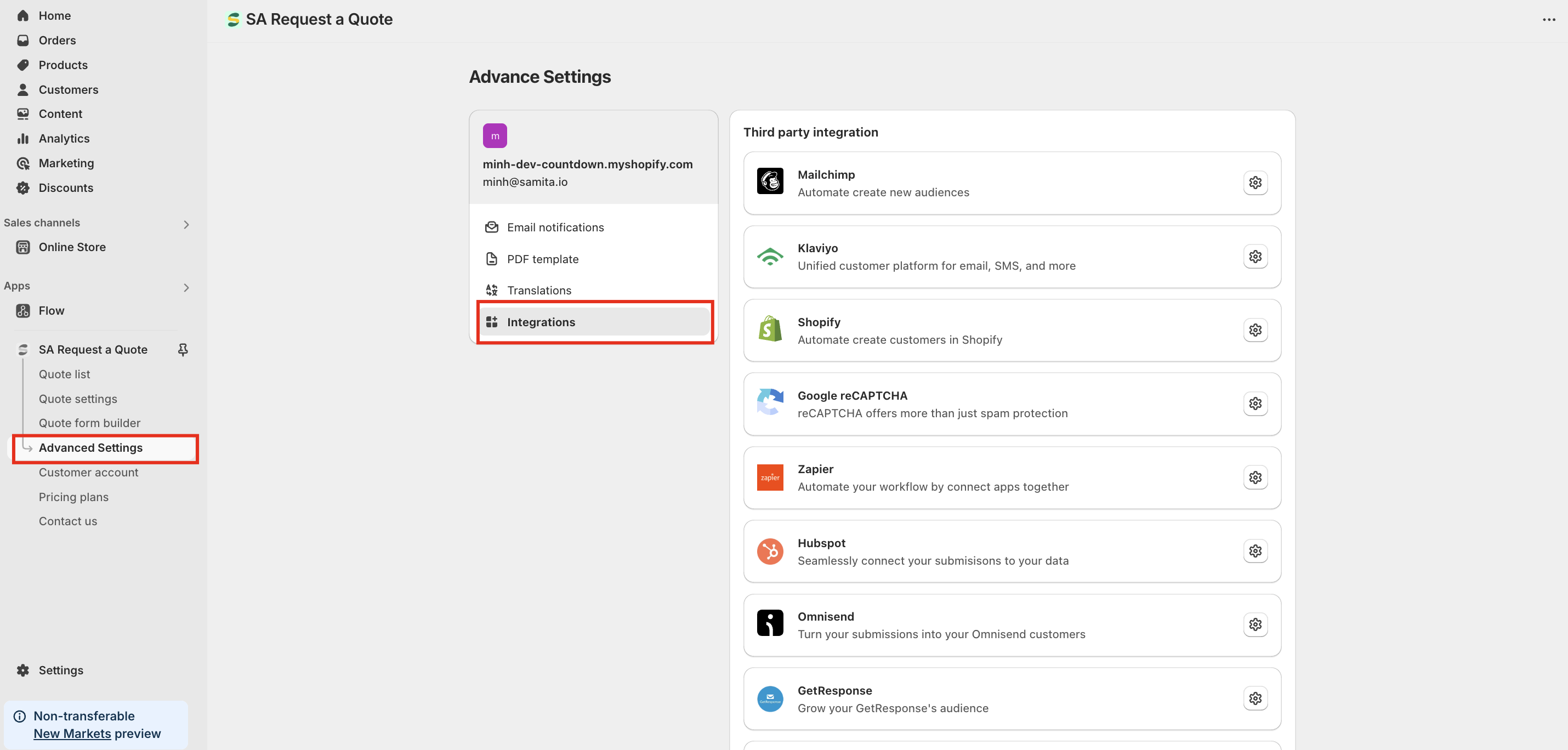The height and width of the screenshot is (750, 1568).
Task: Pin SA Request a Quote app
Action: 183,349
